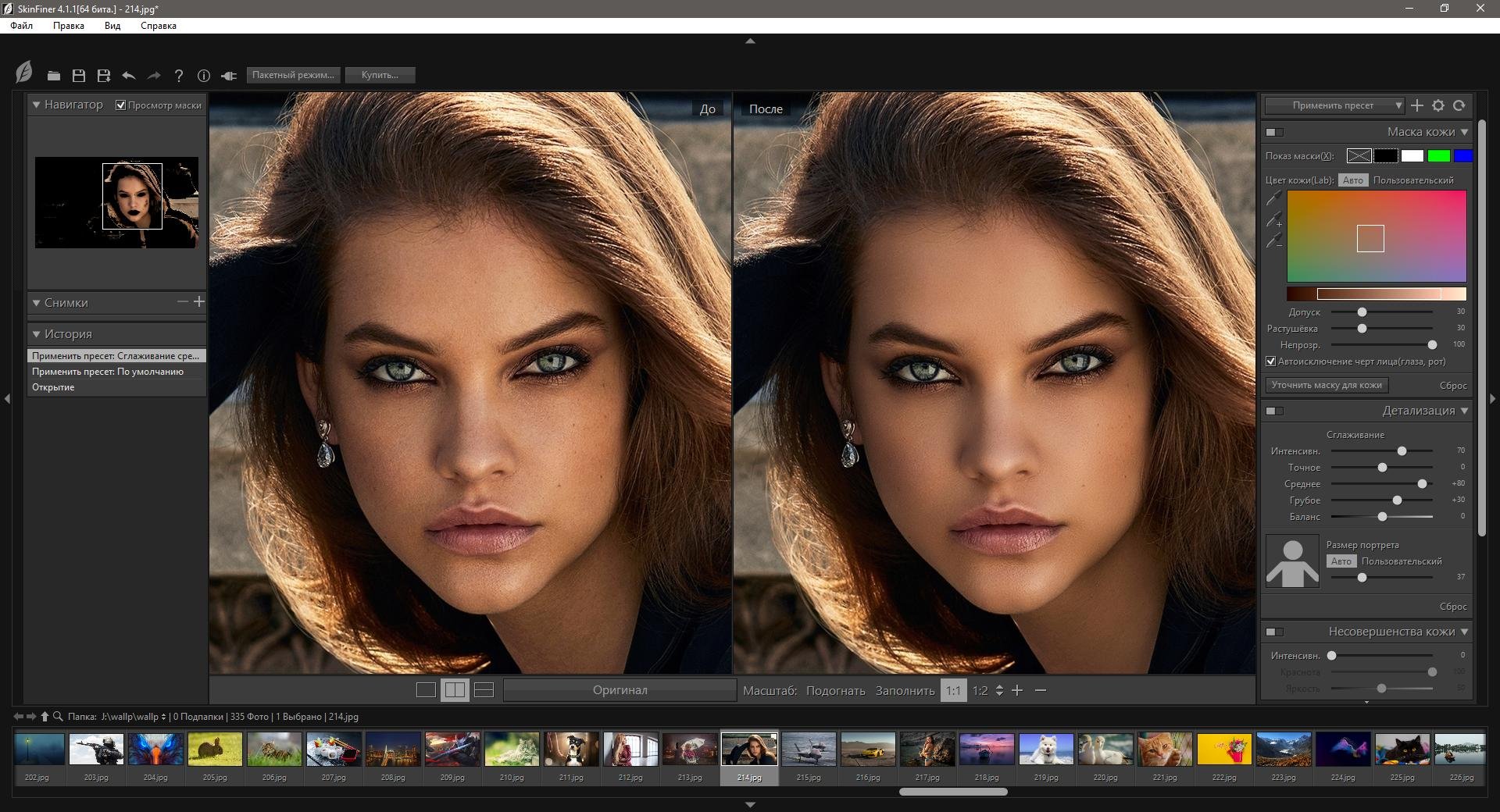Switch to side-by-side split view layout
This screenshot has width=1500, height=812.
pos(455,690)
